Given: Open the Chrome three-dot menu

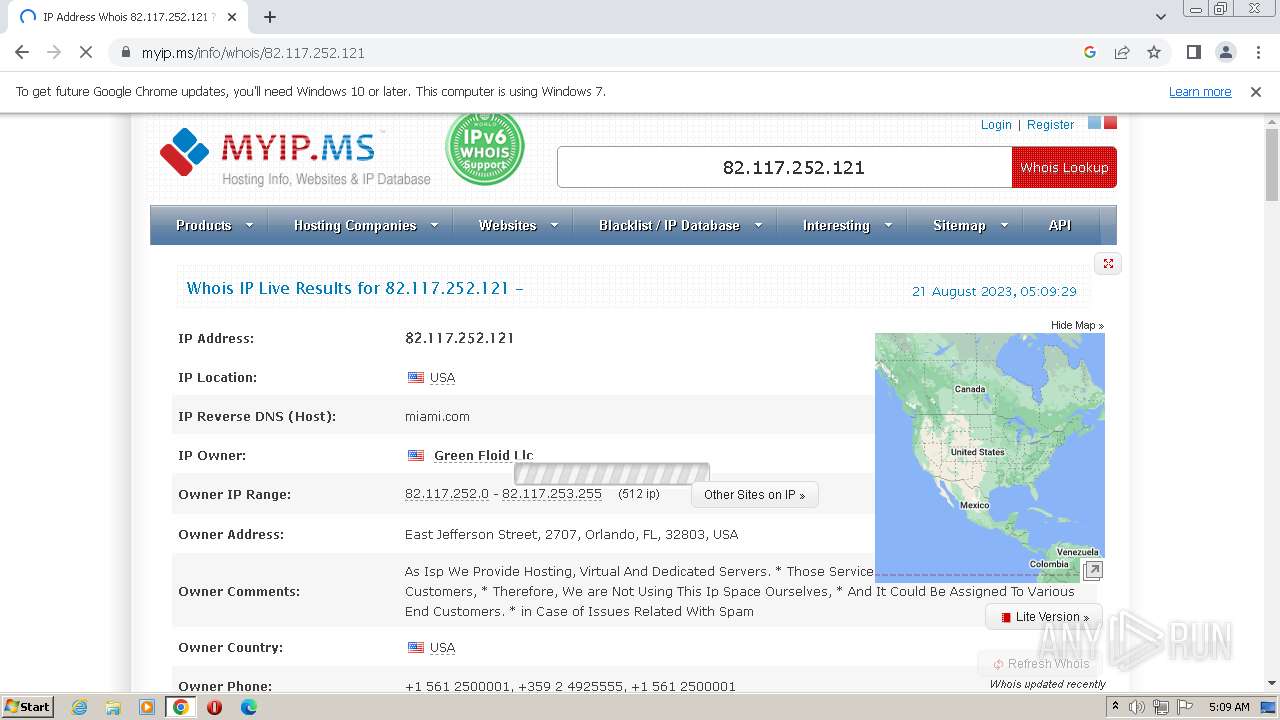Looking at the screenshot, I should click(x=1258, y=53).
